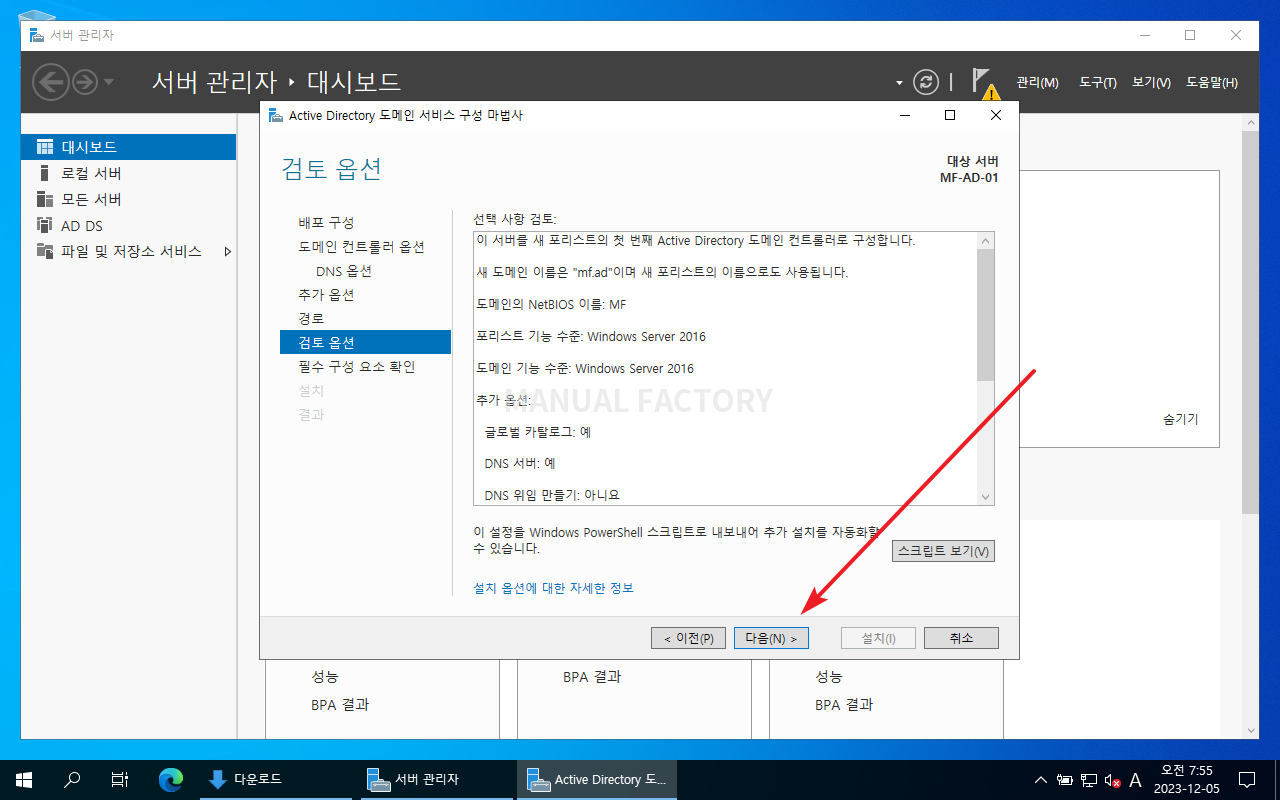Open the 보기(V) menu
The image size is (1280, 800).
[x=1151, y=83]
